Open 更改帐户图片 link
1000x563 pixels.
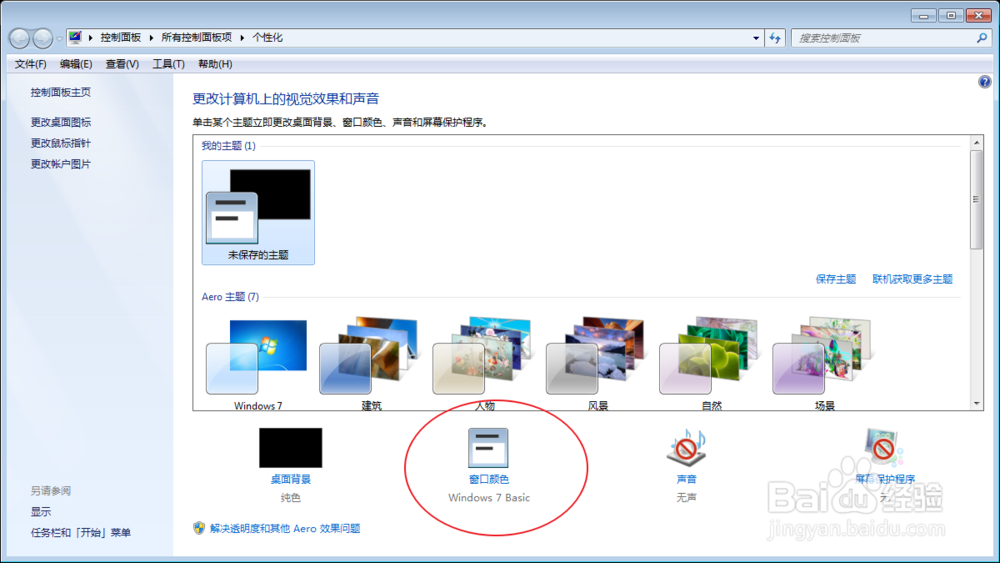61,164
